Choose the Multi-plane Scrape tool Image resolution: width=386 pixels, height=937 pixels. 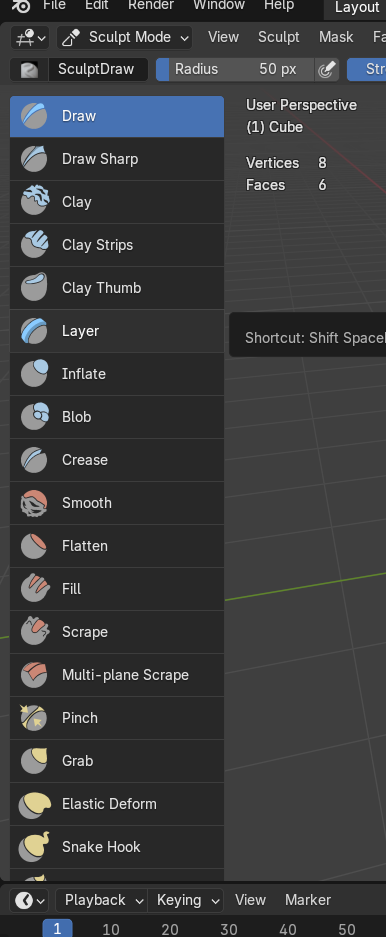point(117,675)
